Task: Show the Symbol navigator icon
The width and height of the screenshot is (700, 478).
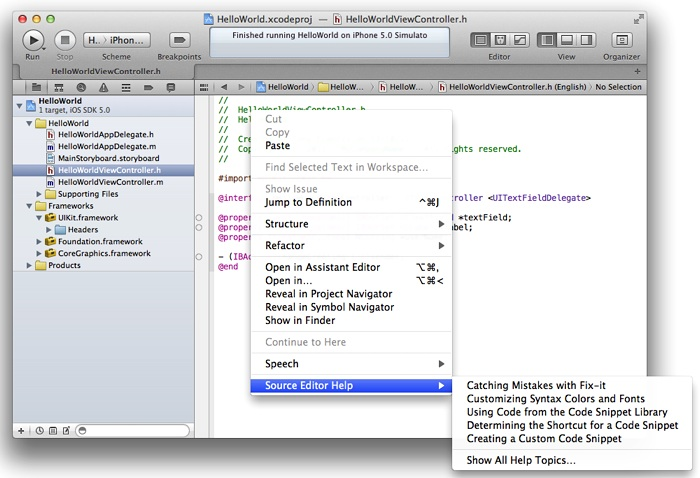Action: (58, 87)
